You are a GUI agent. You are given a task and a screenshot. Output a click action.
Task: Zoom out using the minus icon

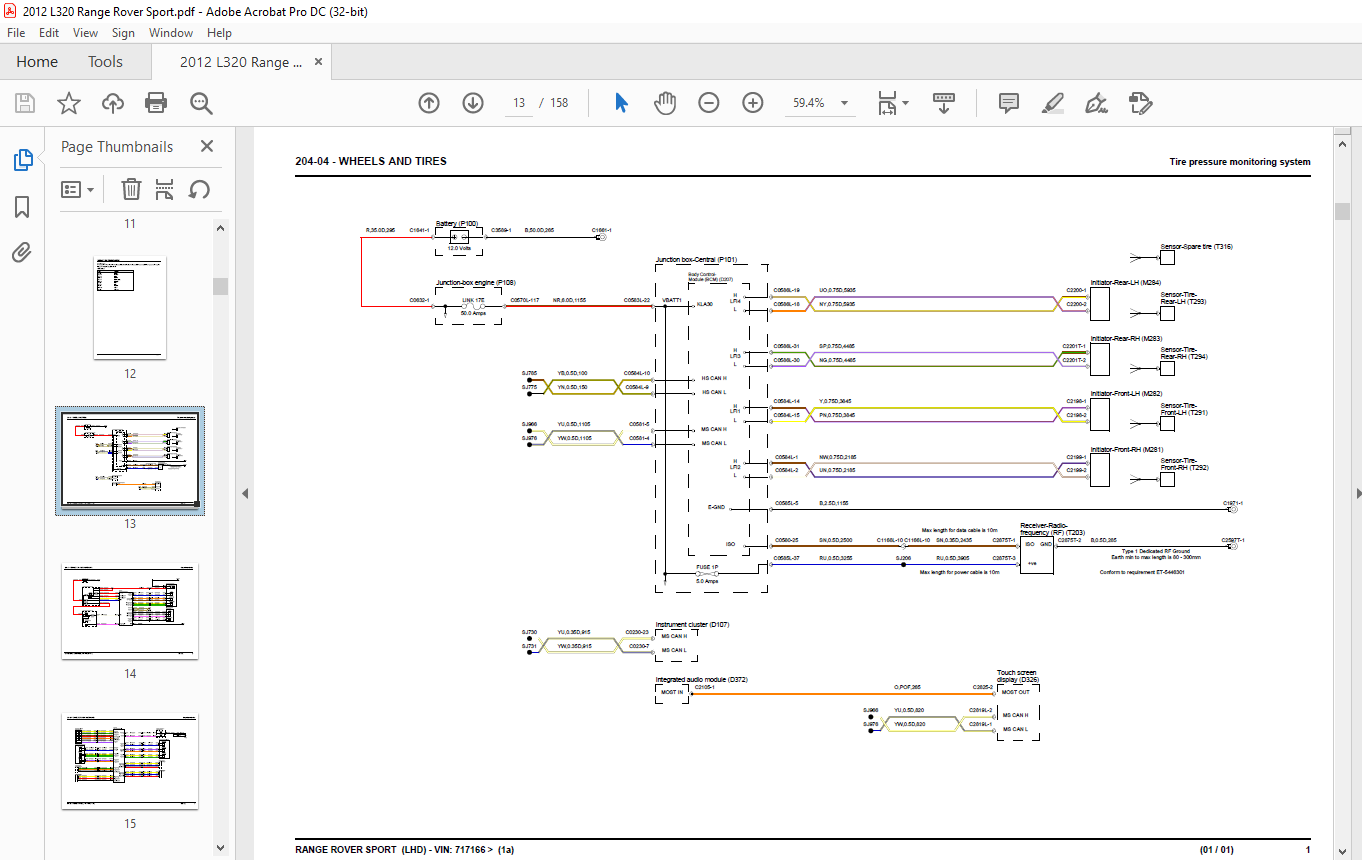coord(709,103)
